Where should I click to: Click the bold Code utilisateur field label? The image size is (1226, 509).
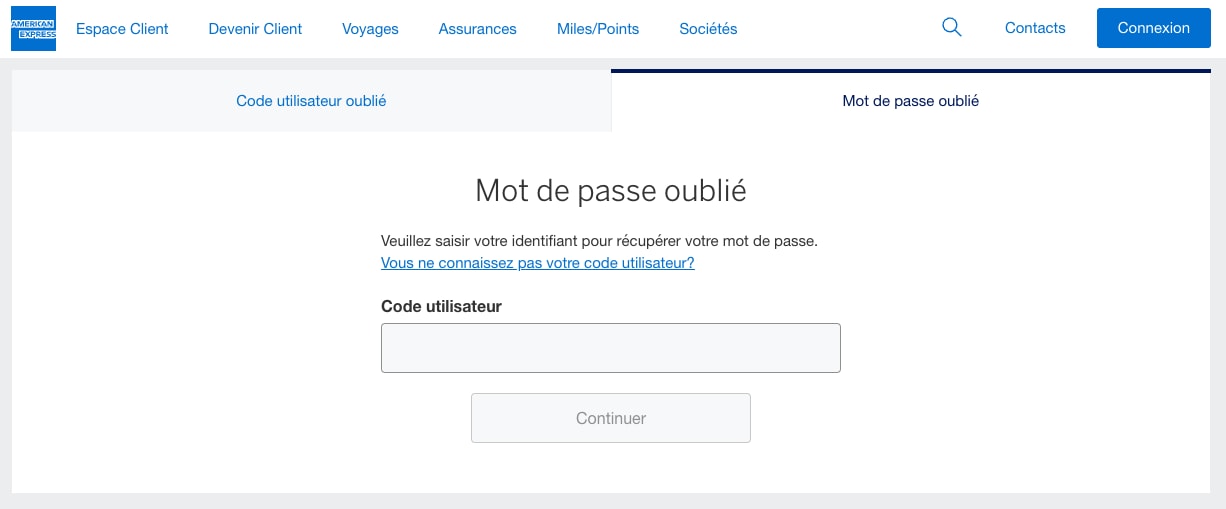pyautogui.click(x=441, y=306)
